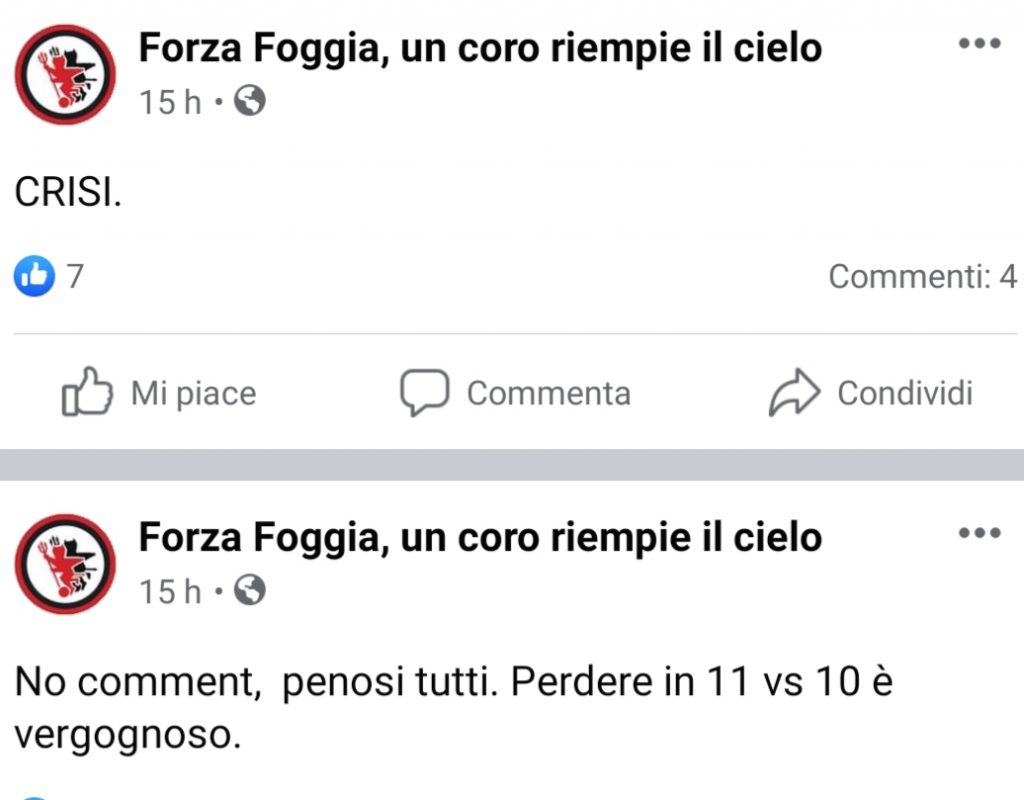Click the Condividi share arrow icon

point(796,392)
